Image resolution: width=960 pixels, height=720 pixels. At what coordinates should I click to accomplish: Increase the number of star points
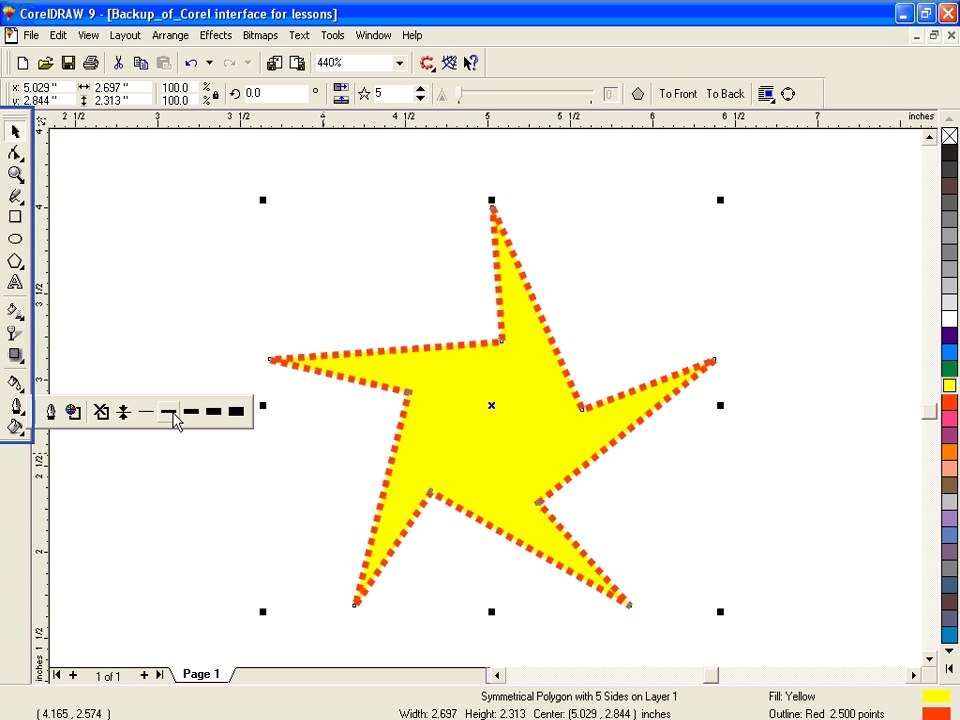420,89
